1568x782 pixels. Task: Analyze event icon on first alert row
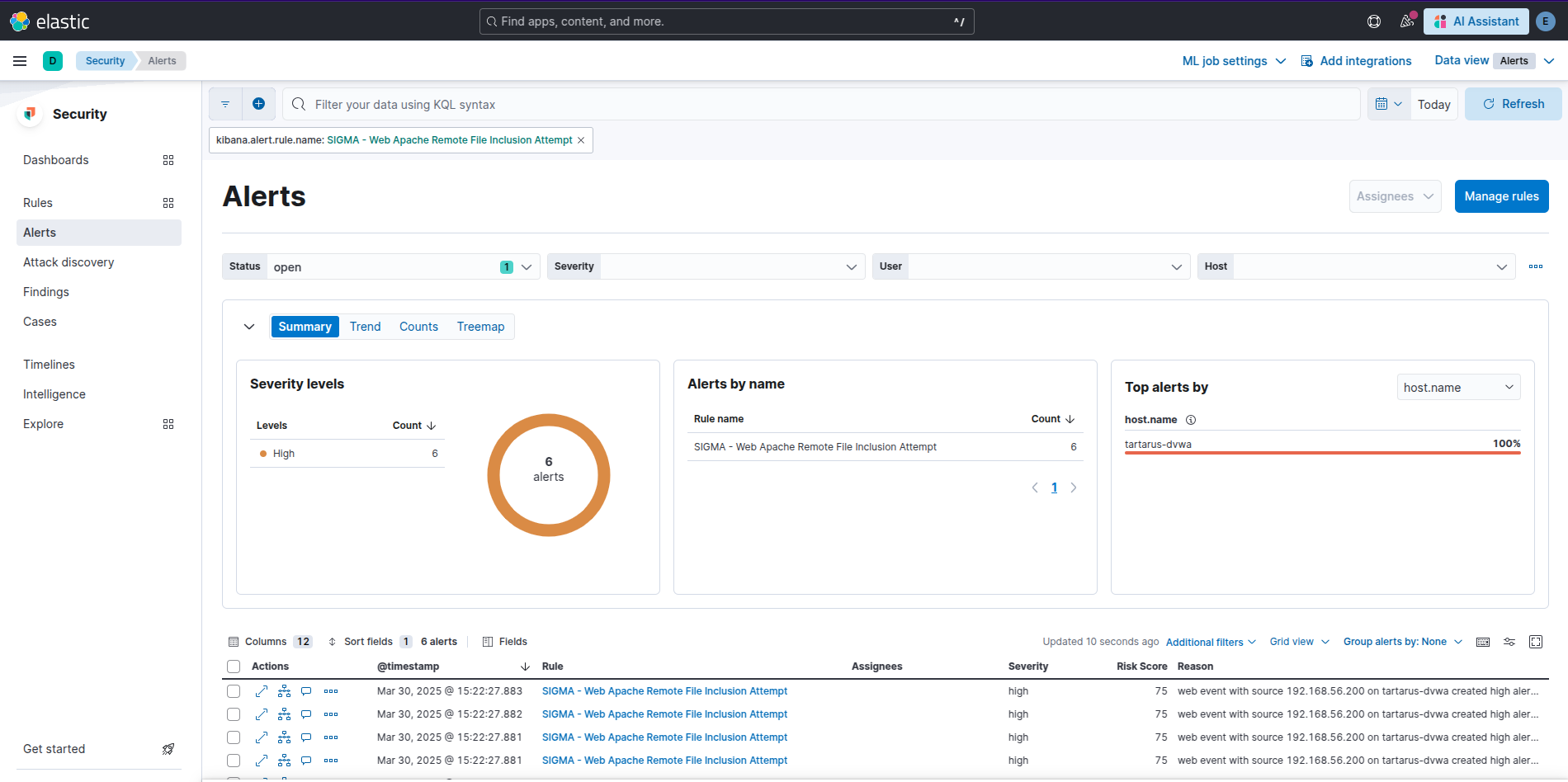[284, 691]
